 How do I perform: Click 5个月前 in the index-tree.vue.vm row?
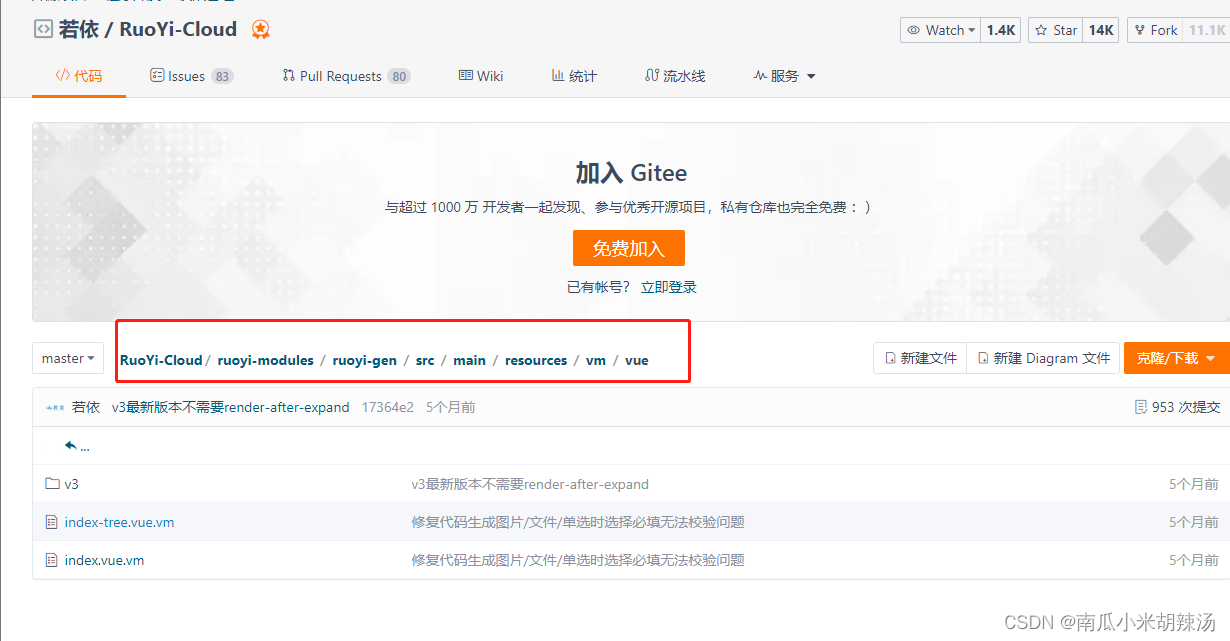(x=1194, y=522)
